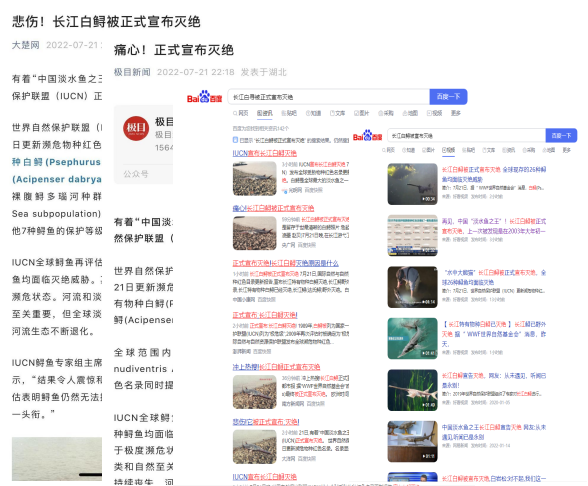The image size is (588, 486).
Task: Open result 悲伤!它被正式宣布:灭绝!
Action: pyautogui.click(x=266, y=422)
